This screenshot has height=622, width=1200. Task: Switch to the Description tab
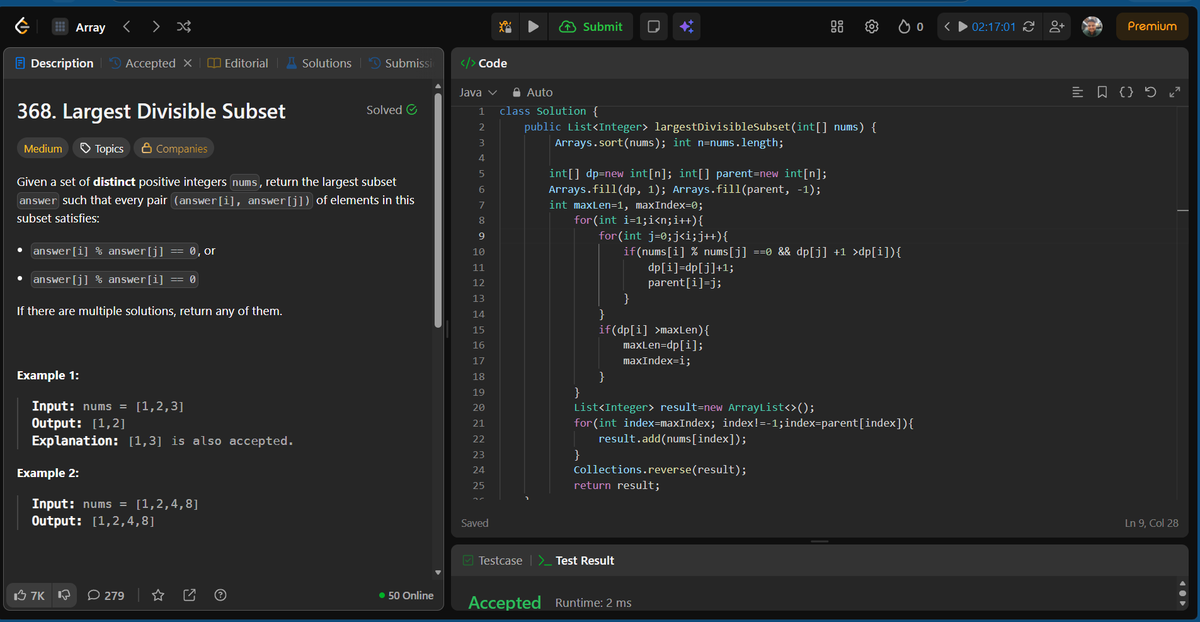pyautogui.click(x=55, y=63)
